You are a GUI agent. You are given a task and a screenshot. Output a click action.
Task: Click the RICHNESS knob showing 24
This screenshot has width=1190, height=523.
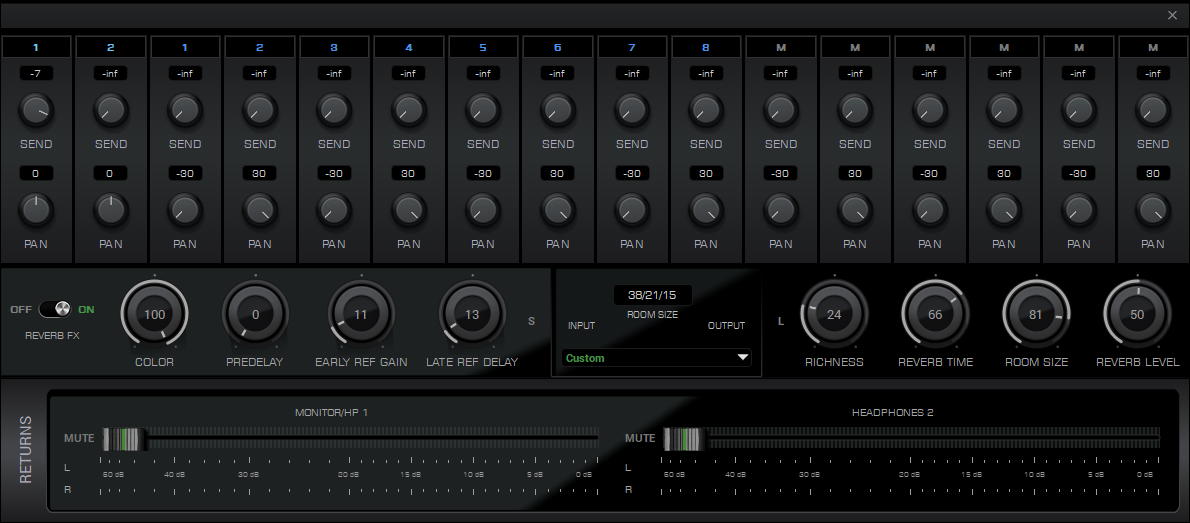tap(834, 314)
